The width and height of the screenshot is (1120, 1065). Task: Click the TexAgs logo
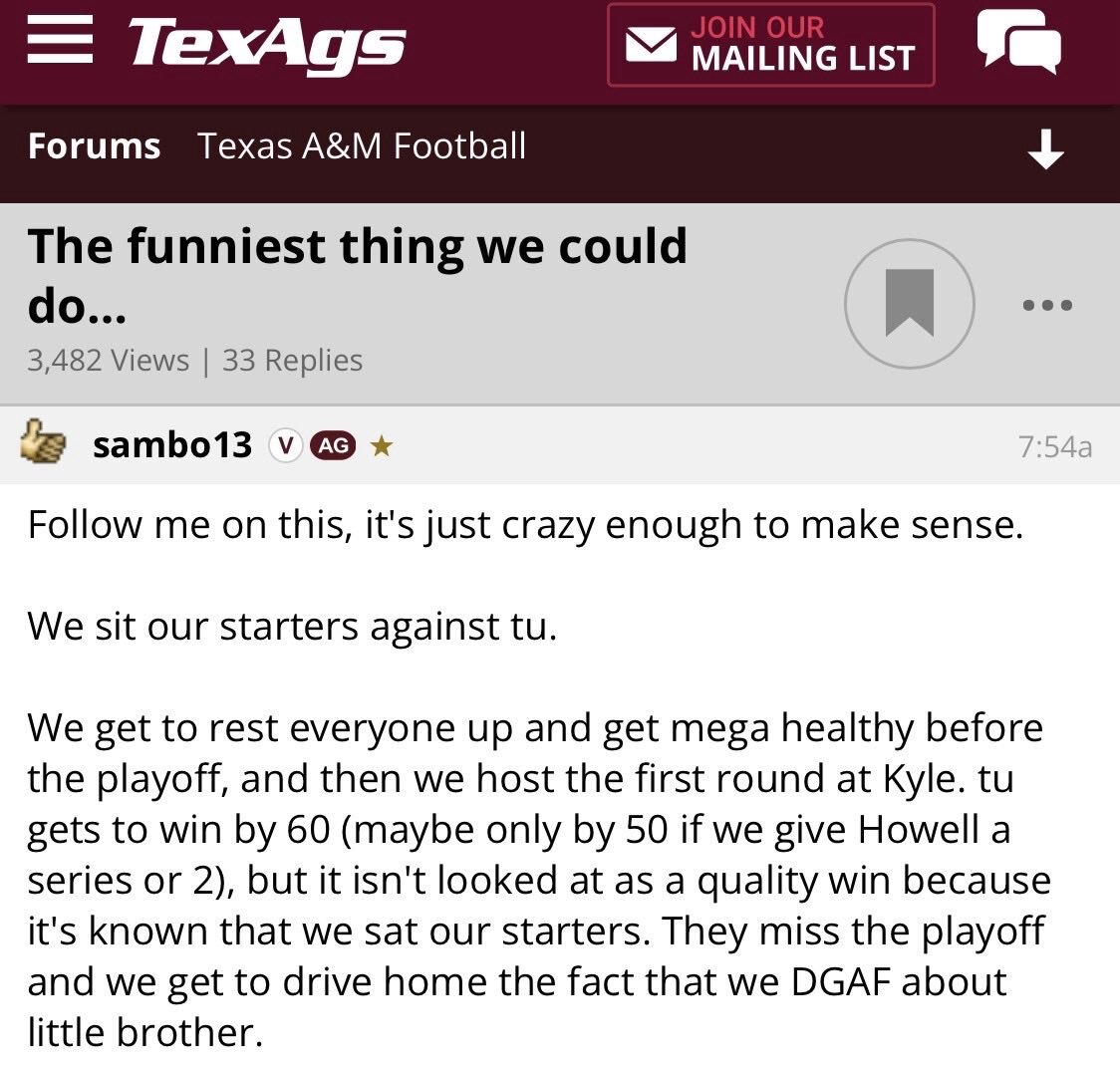click(267, 45)
